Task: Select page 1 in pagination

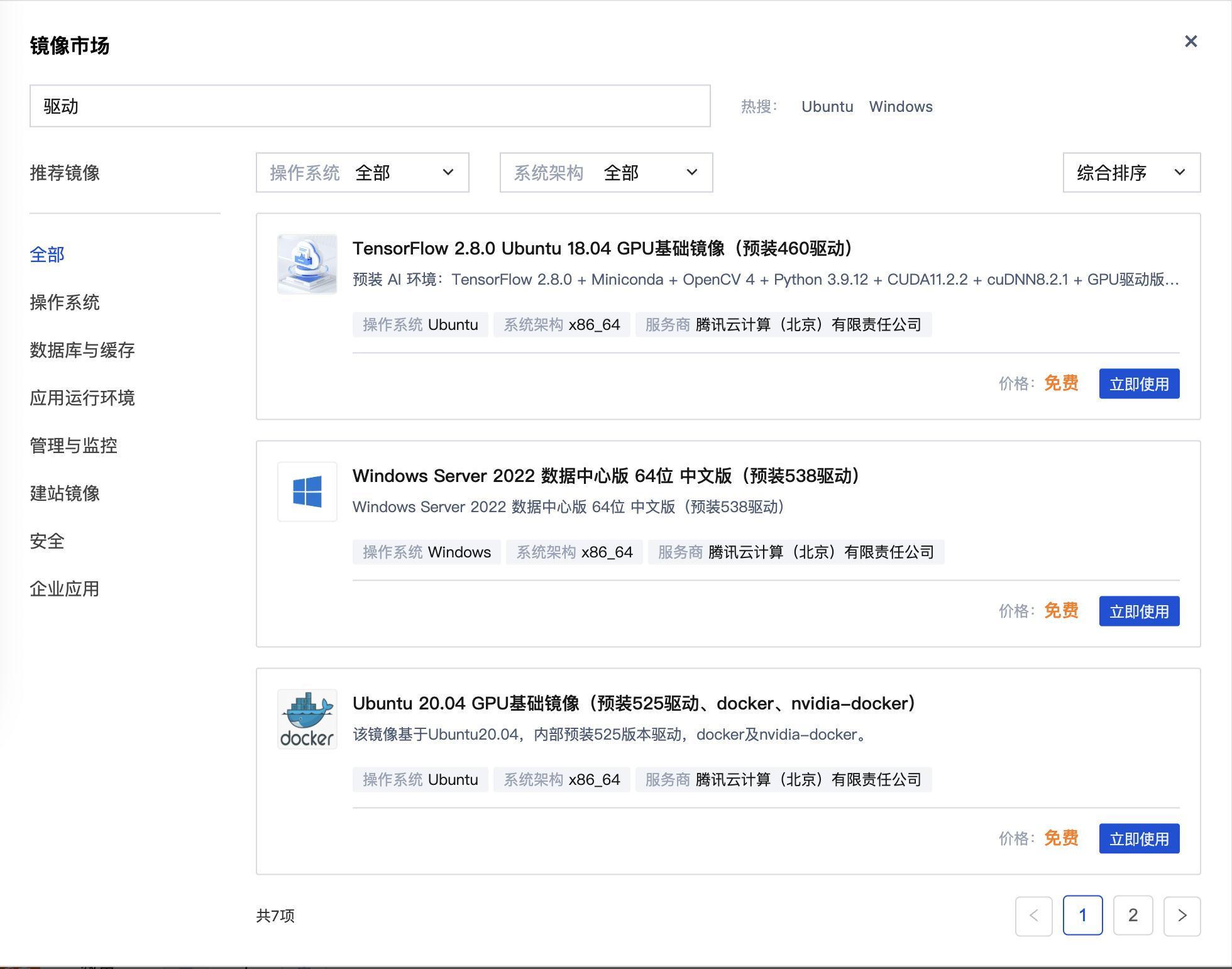Action: click(1082, 916)
